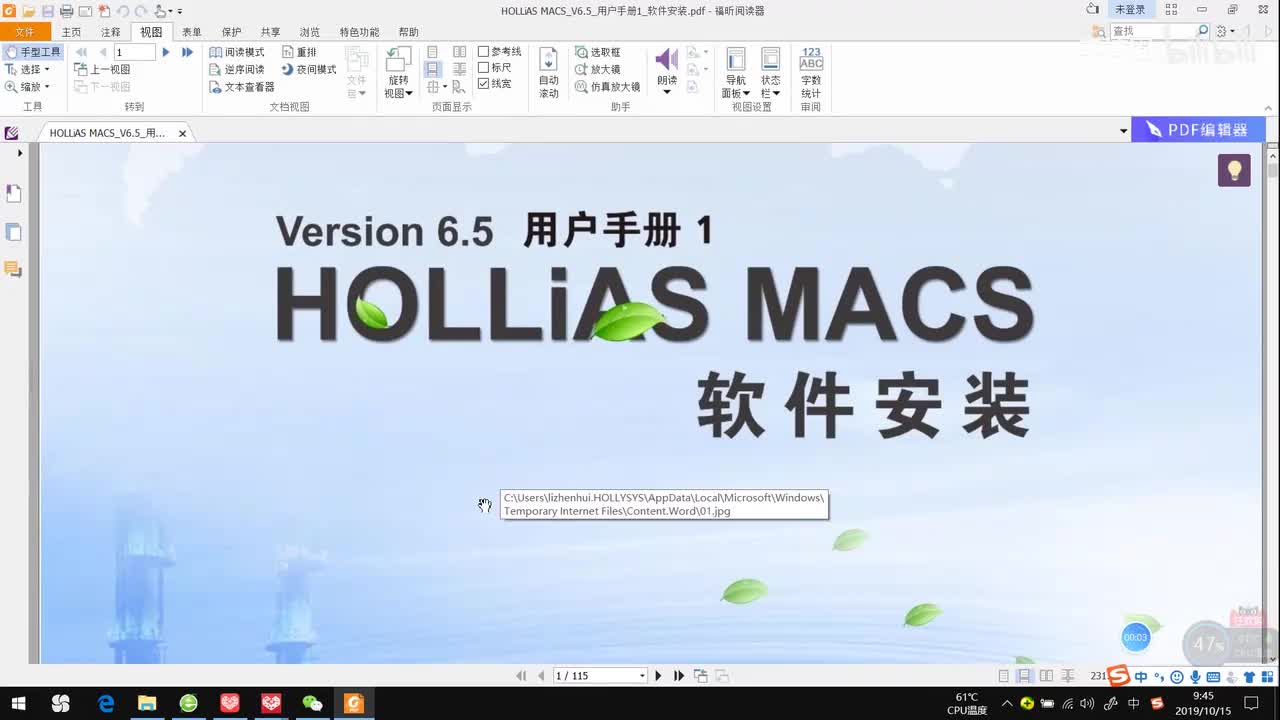
Task: Open the pages thumbnail panel icon
Action: 14,232
